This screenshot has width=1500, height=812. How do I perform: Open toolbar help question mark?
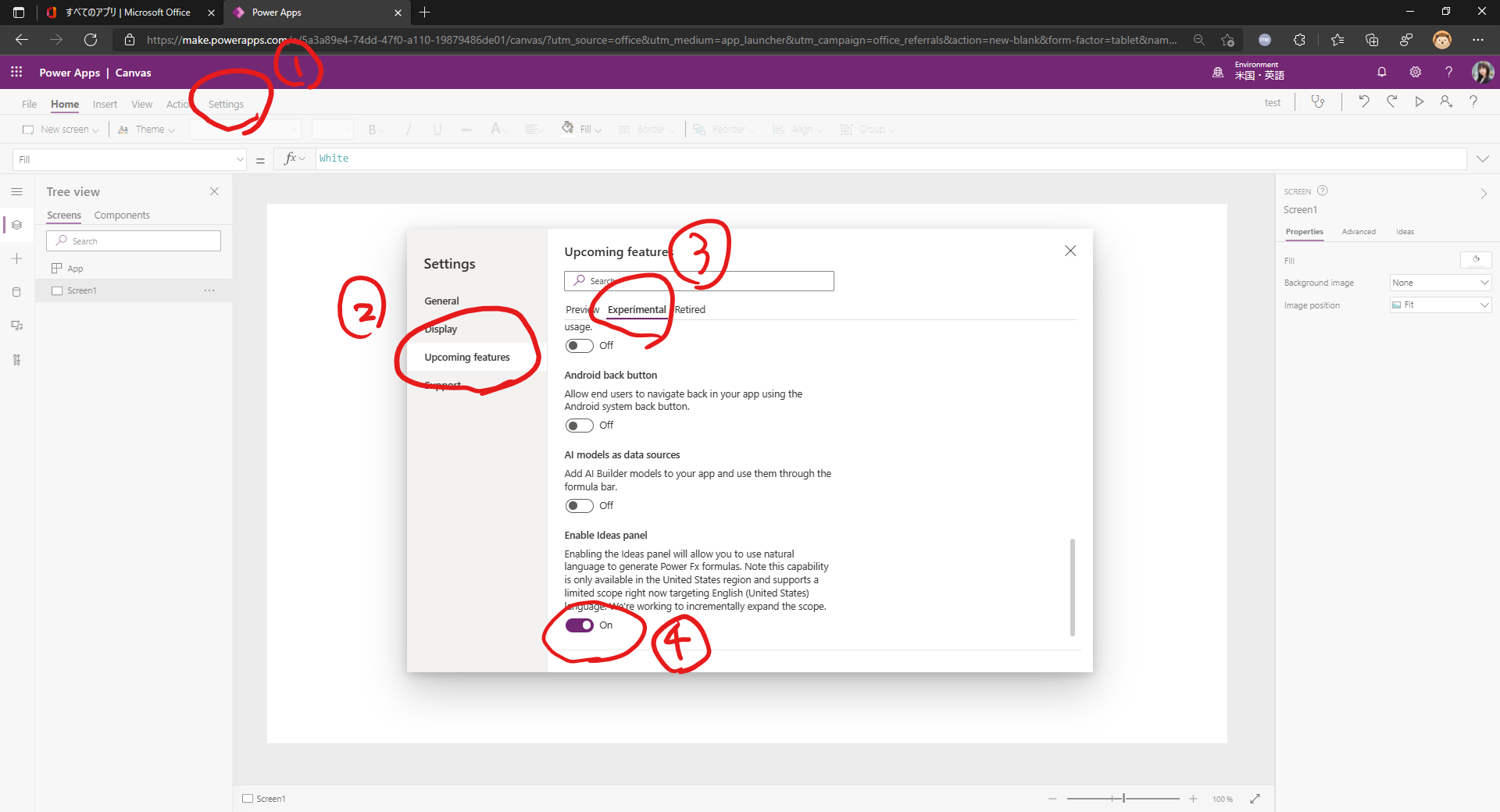[1473, 101]
